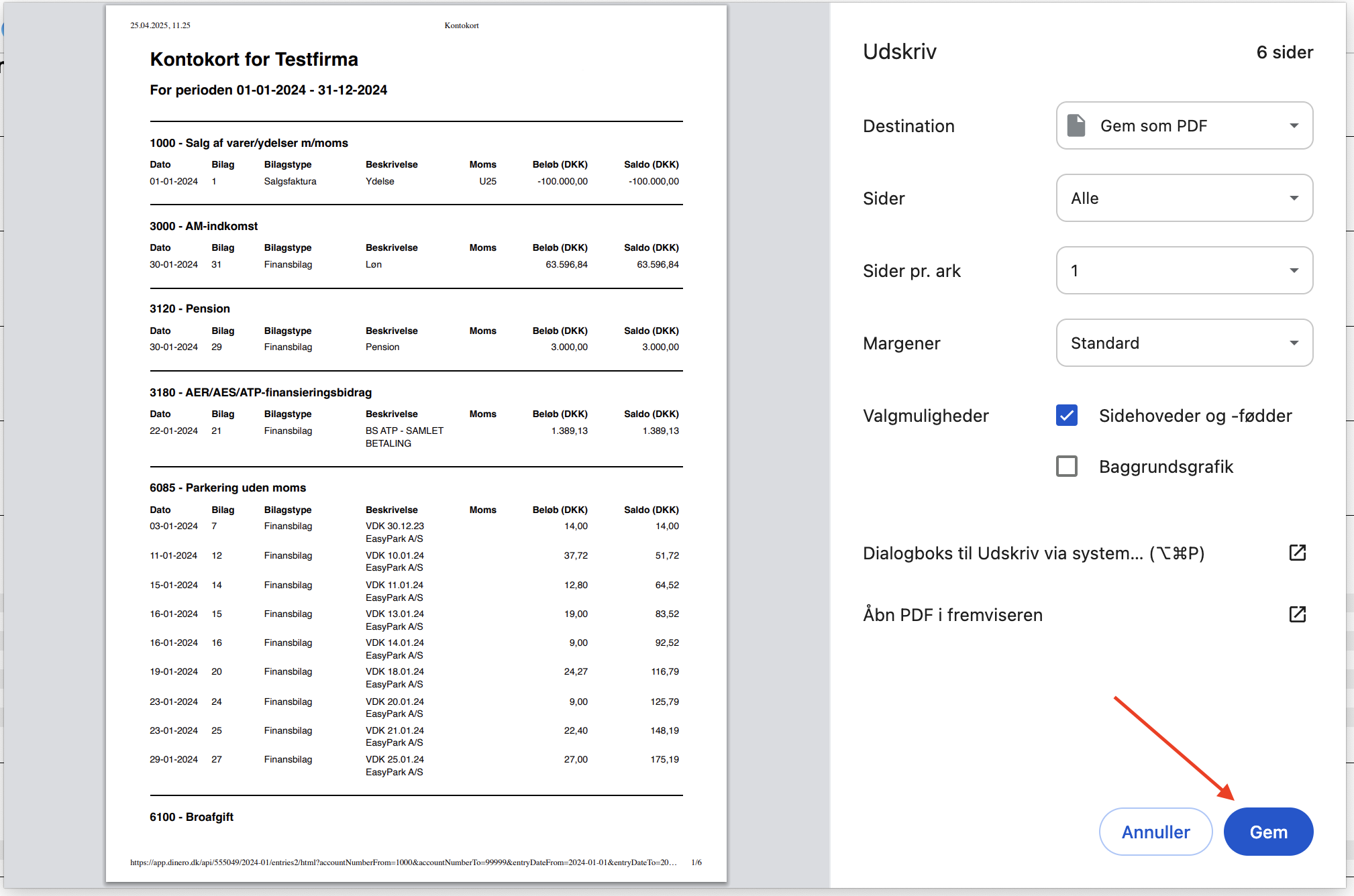This screenshot has width=1354, height=896.
Task: Enable the Baggrundsgrafik checkbox
Action: click(x=1067, y=466)
